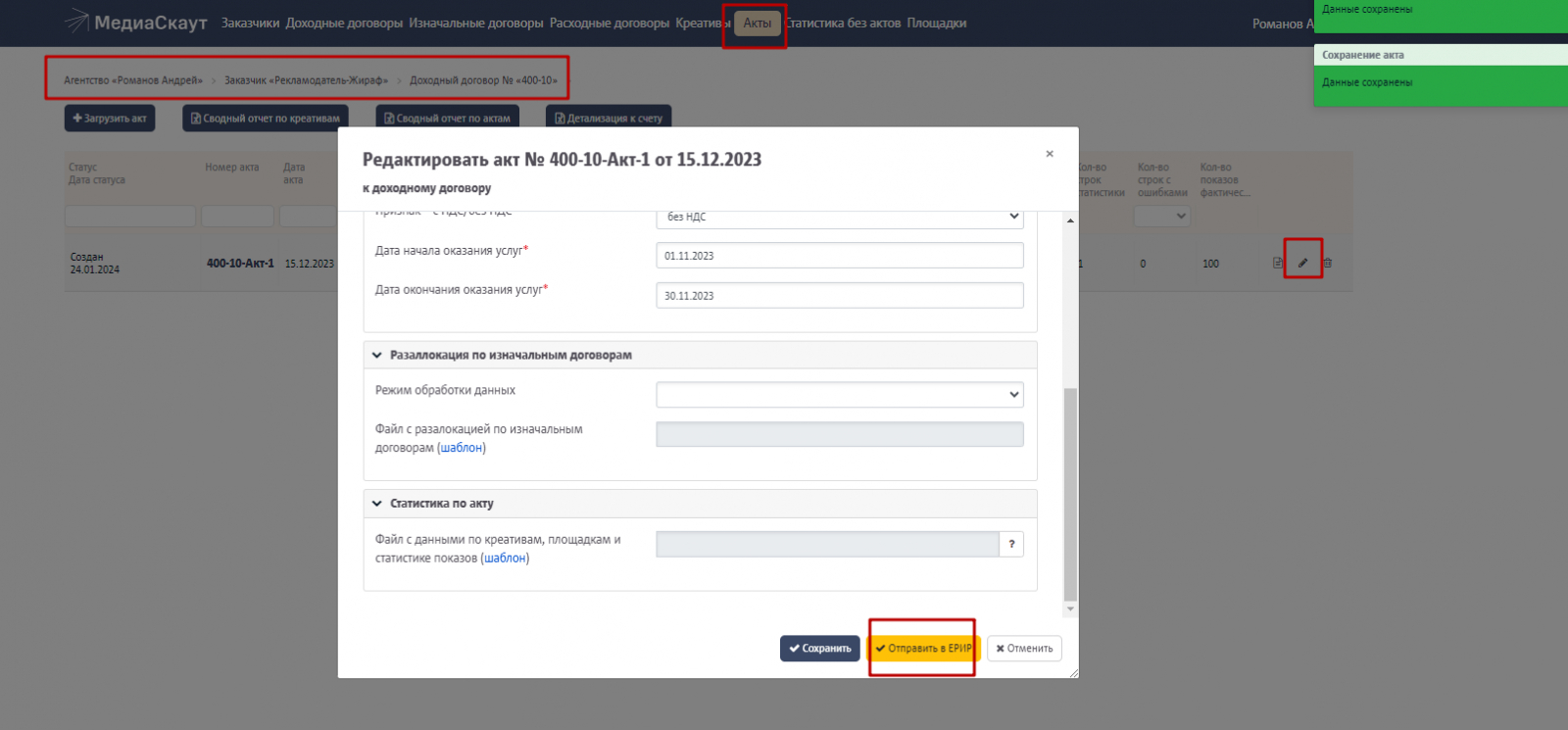Screen dimensions: 1568x730
Task: Open the Заказчики menu item
Action: coord(250,23)
